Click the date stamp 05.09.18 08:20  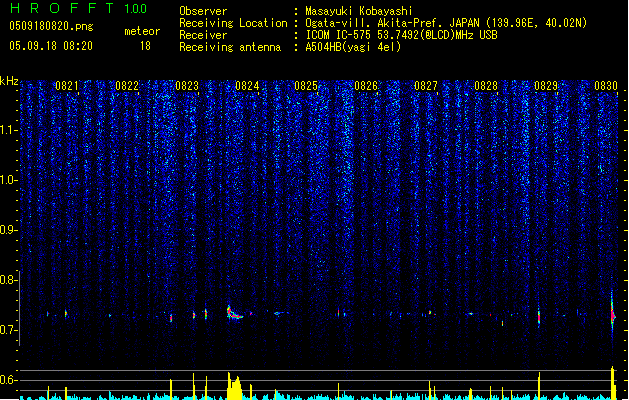[x=51, y=46]
